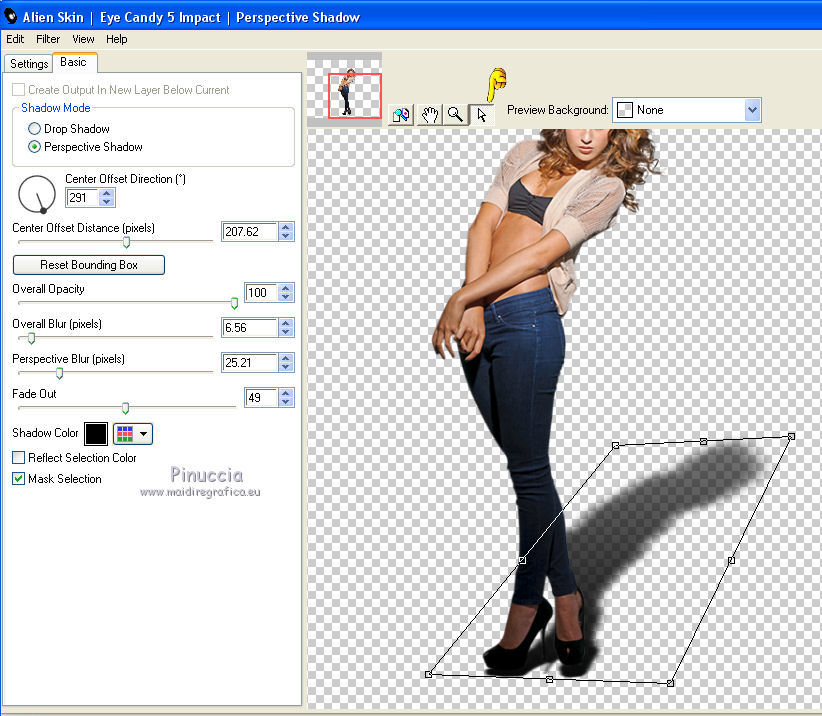Uncheck the Mask Selection checkbox
This screenshot has height=716, width=822.
tap(18, 479)
